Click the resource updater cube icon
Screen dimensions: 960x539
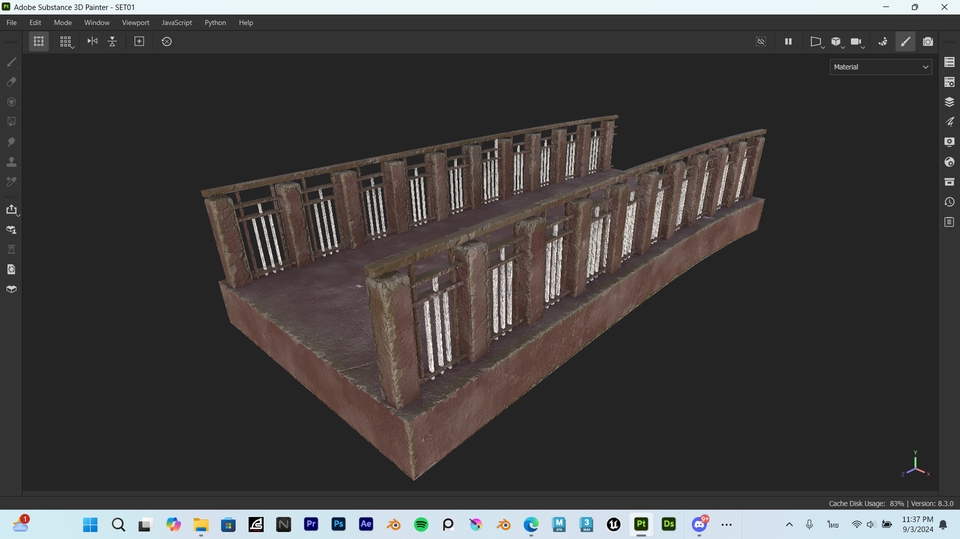click(11, 230)
